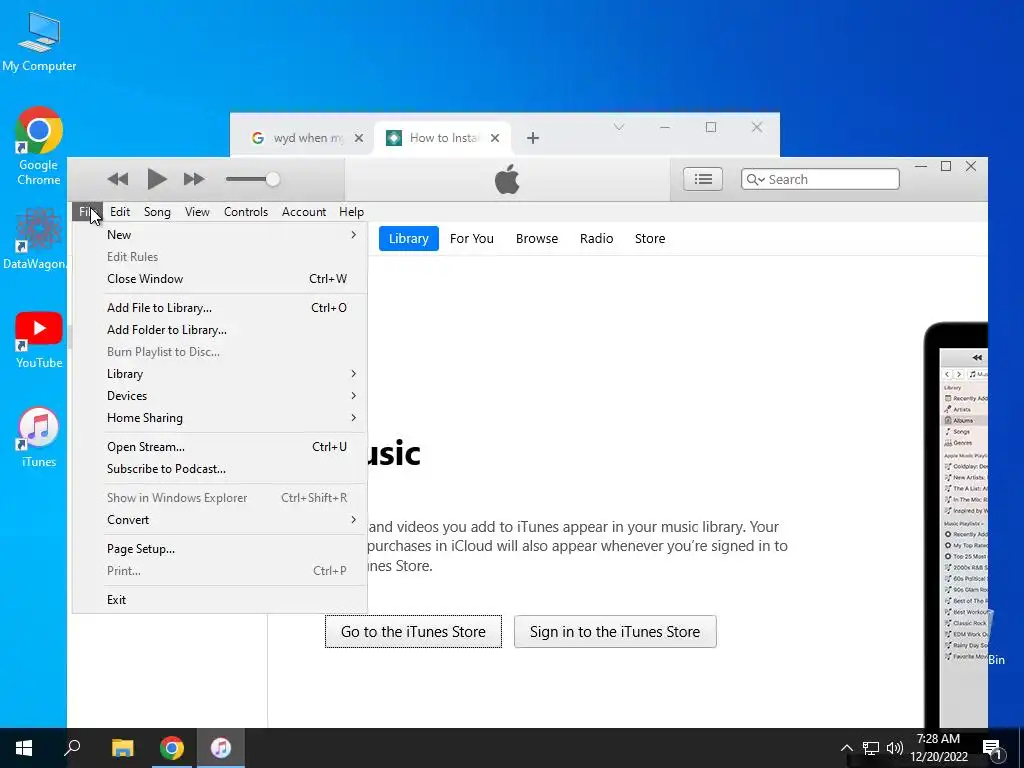Close the 'How to Instal' Chrome tab
This screenshot has width=1024, height=768.
tap(495, 138)
